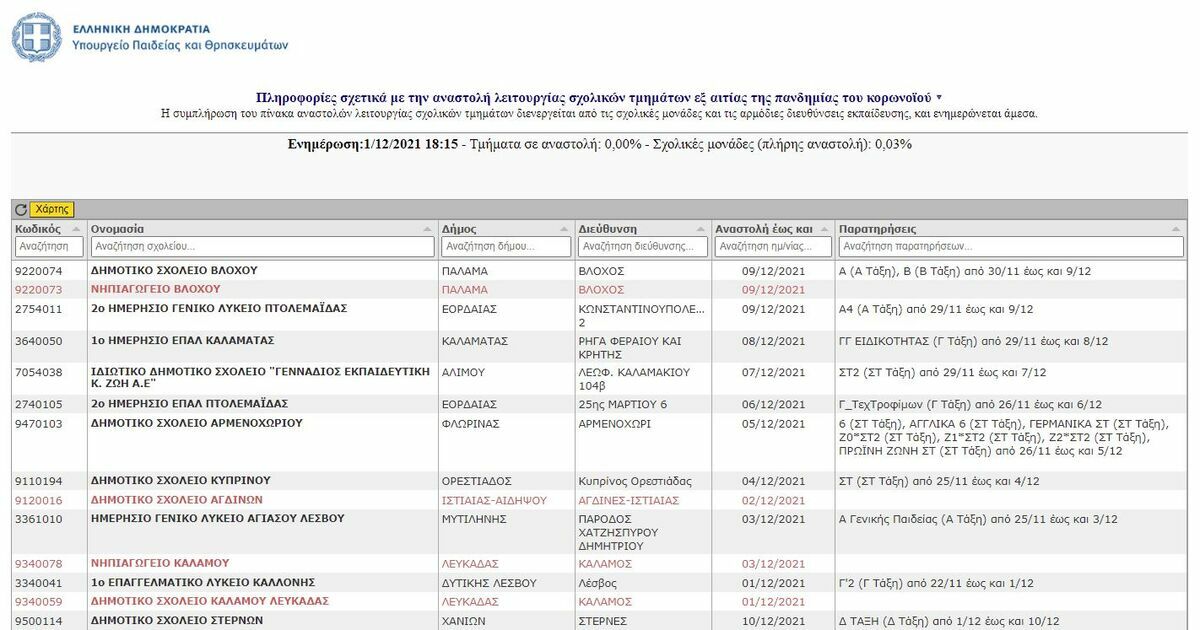
Task: Focus the suspension date search field
Action: coord(773,246)
